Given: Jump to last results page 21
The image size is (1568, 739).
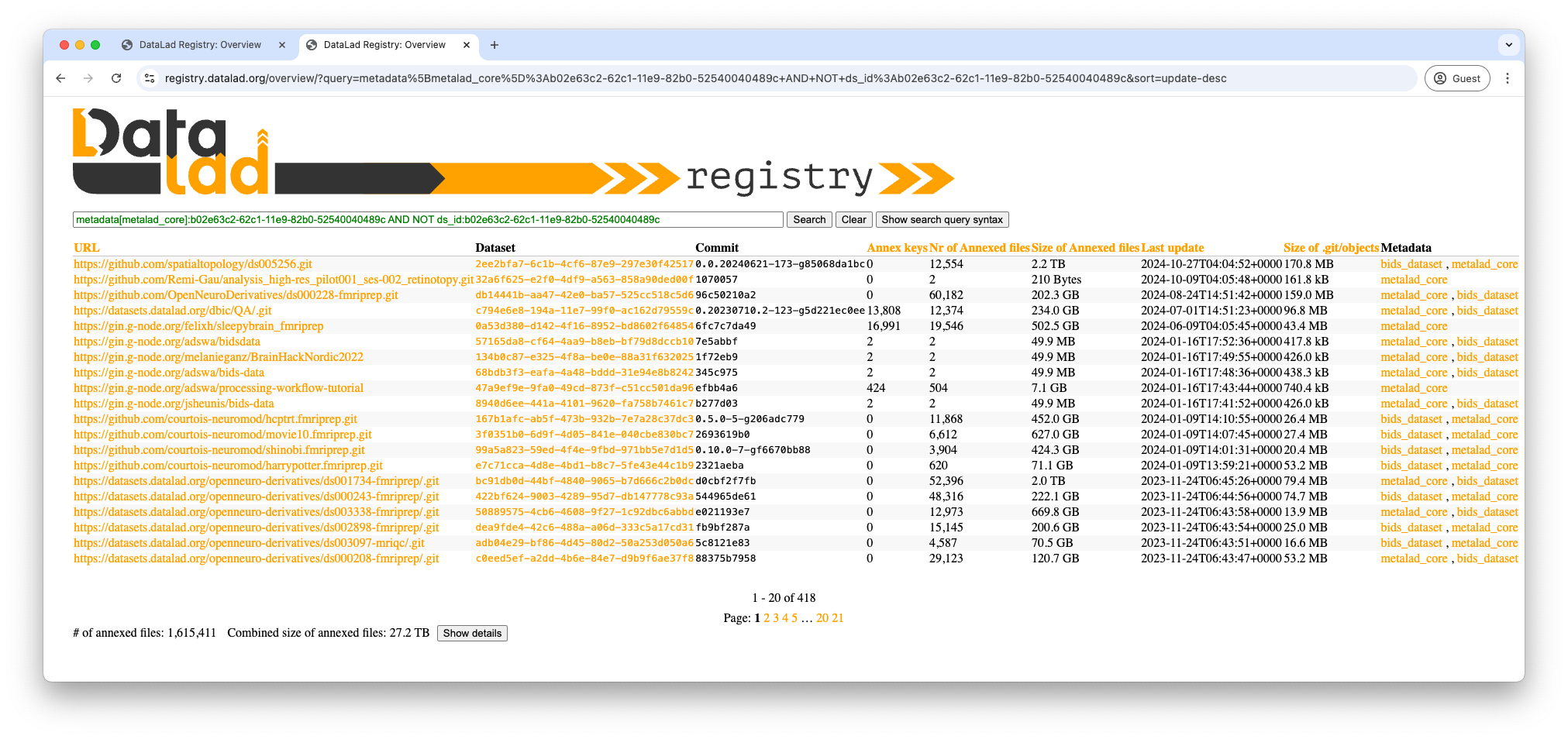Looking at the screenshot, I should coord(838,618).
